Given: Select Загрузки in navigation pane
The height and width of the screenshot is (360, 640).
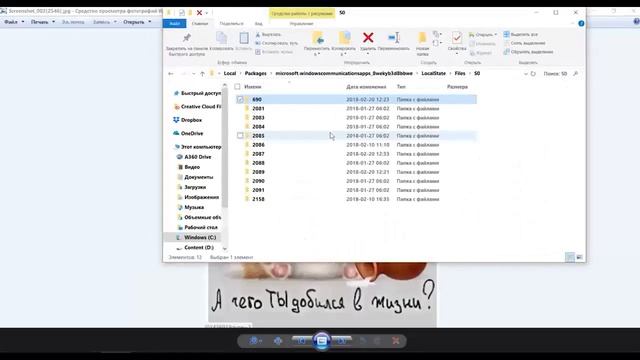Looking at the screenshot, I should (x=195, y=187).
